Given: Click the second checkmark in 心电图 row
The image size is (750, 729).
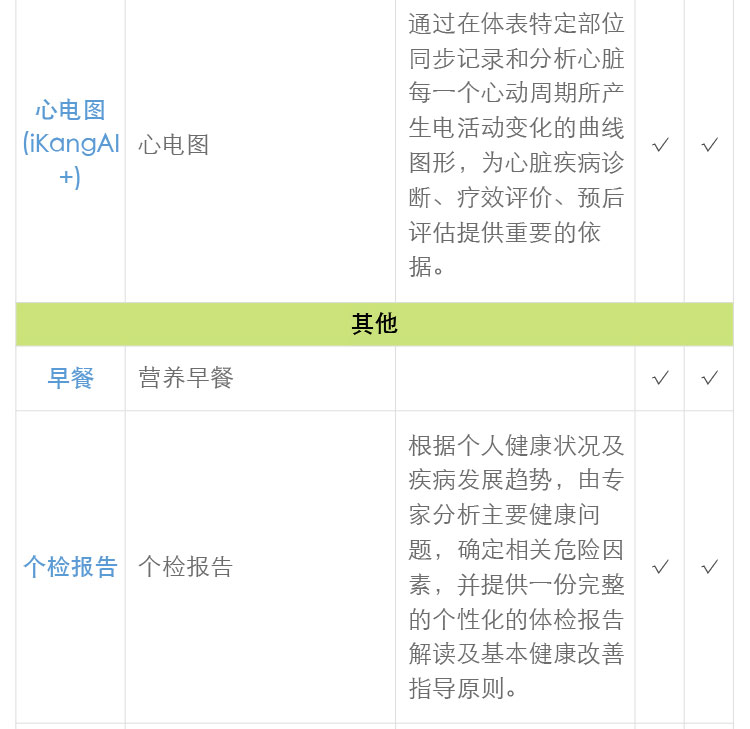Looking at the screenshot, I should coord(709,145).
